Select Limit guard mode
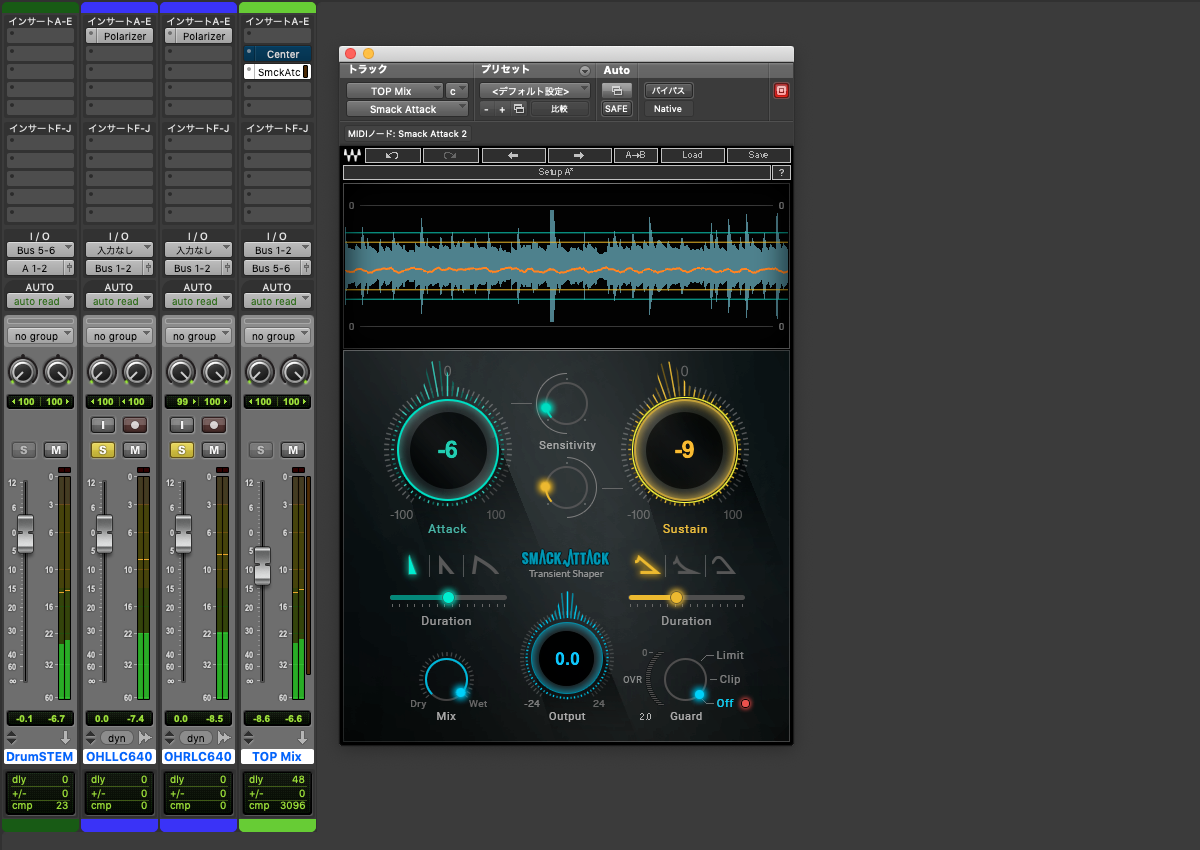 [730, 655]
